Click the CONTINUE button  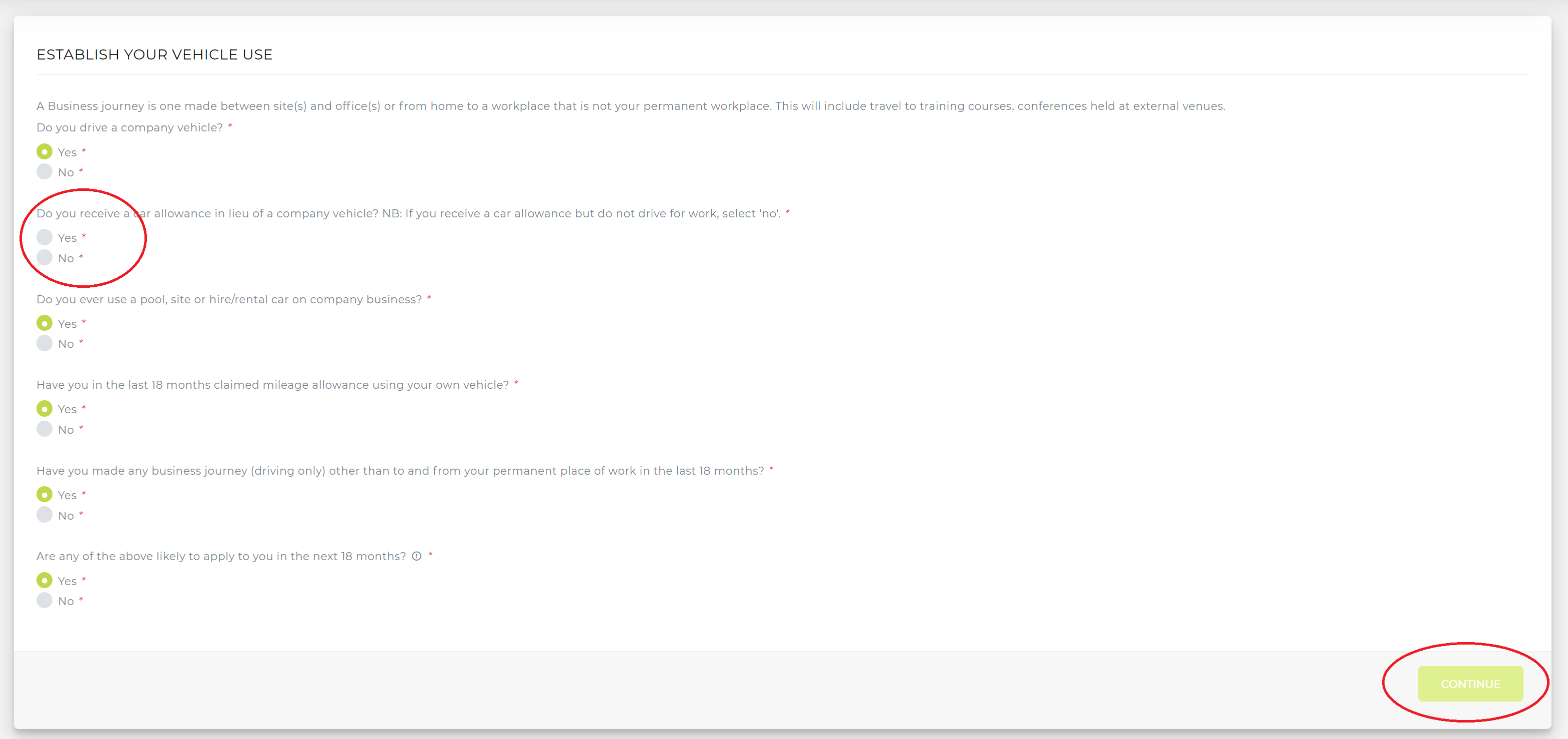coord(1470,684)
